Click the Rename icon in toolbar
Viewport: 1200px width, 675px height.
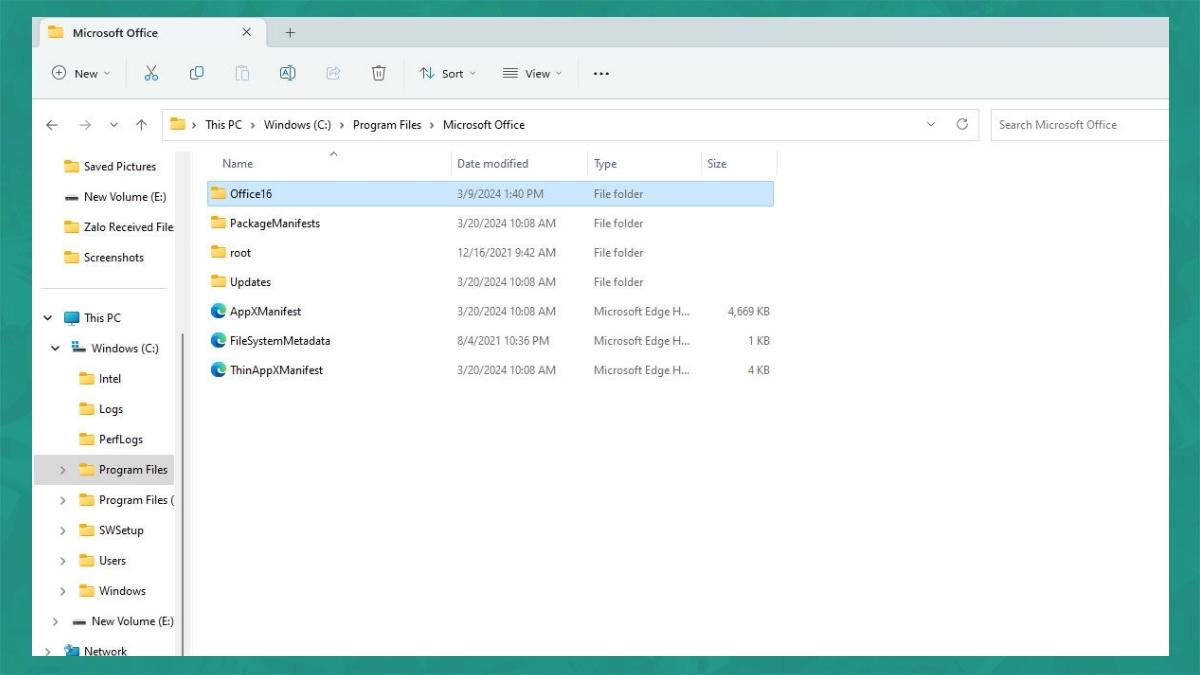287,73
